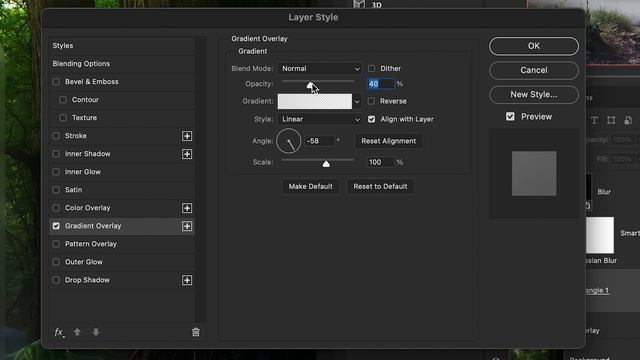Move effect down with arrow icon
The image size is (640, 360).
(96, 332)
